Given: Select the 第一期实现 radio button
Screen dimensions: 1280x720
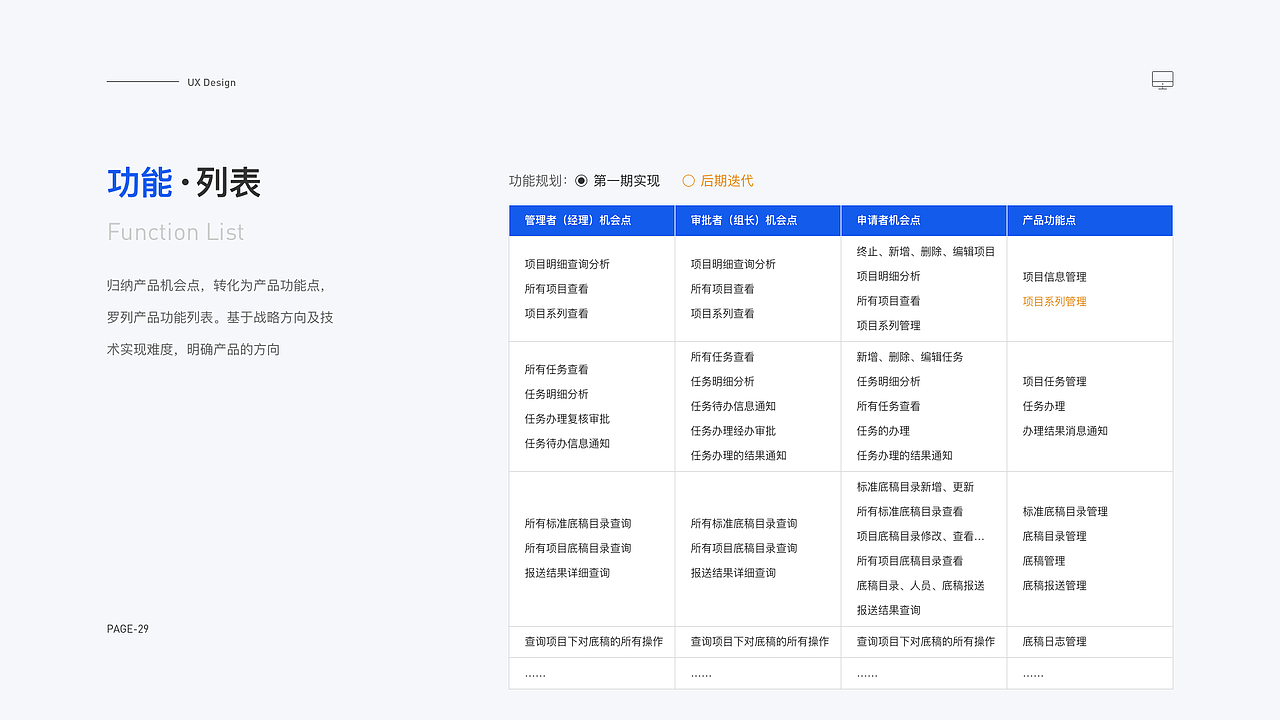Looking at the screenshot, I should tap(581, 181).
